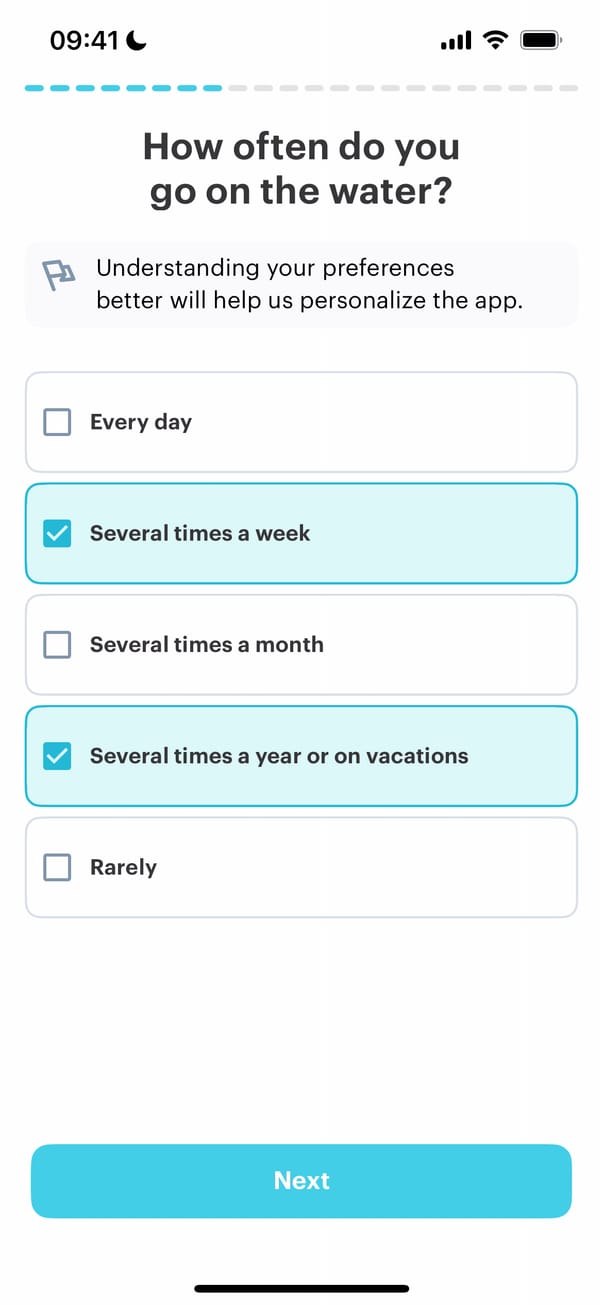Tap the flag icon in info banner
Viewport: 603px width, 1305px height.
click(59, 274)
